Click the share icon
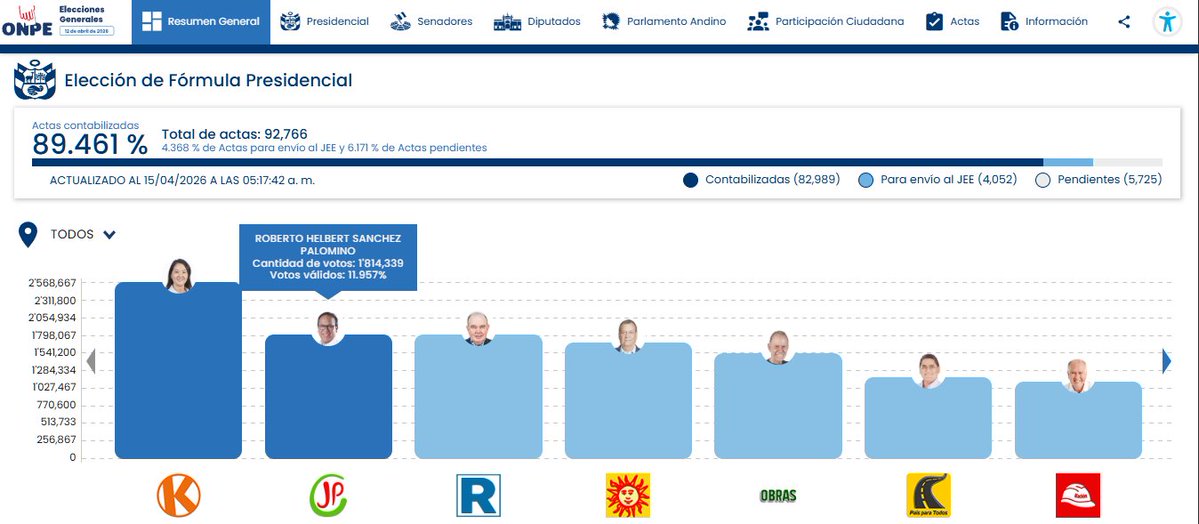1199x524 pixels. (x=1123, y=22)
